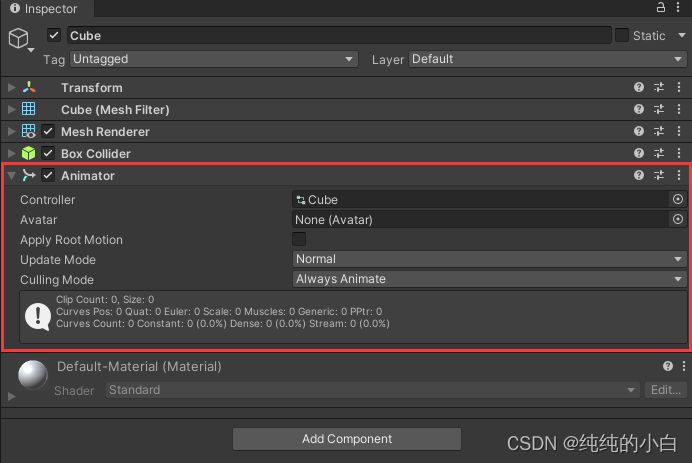Viewport: 692px width, 463px height.
Task: Expand the Box Collider foldout
Action: point(11,154)
